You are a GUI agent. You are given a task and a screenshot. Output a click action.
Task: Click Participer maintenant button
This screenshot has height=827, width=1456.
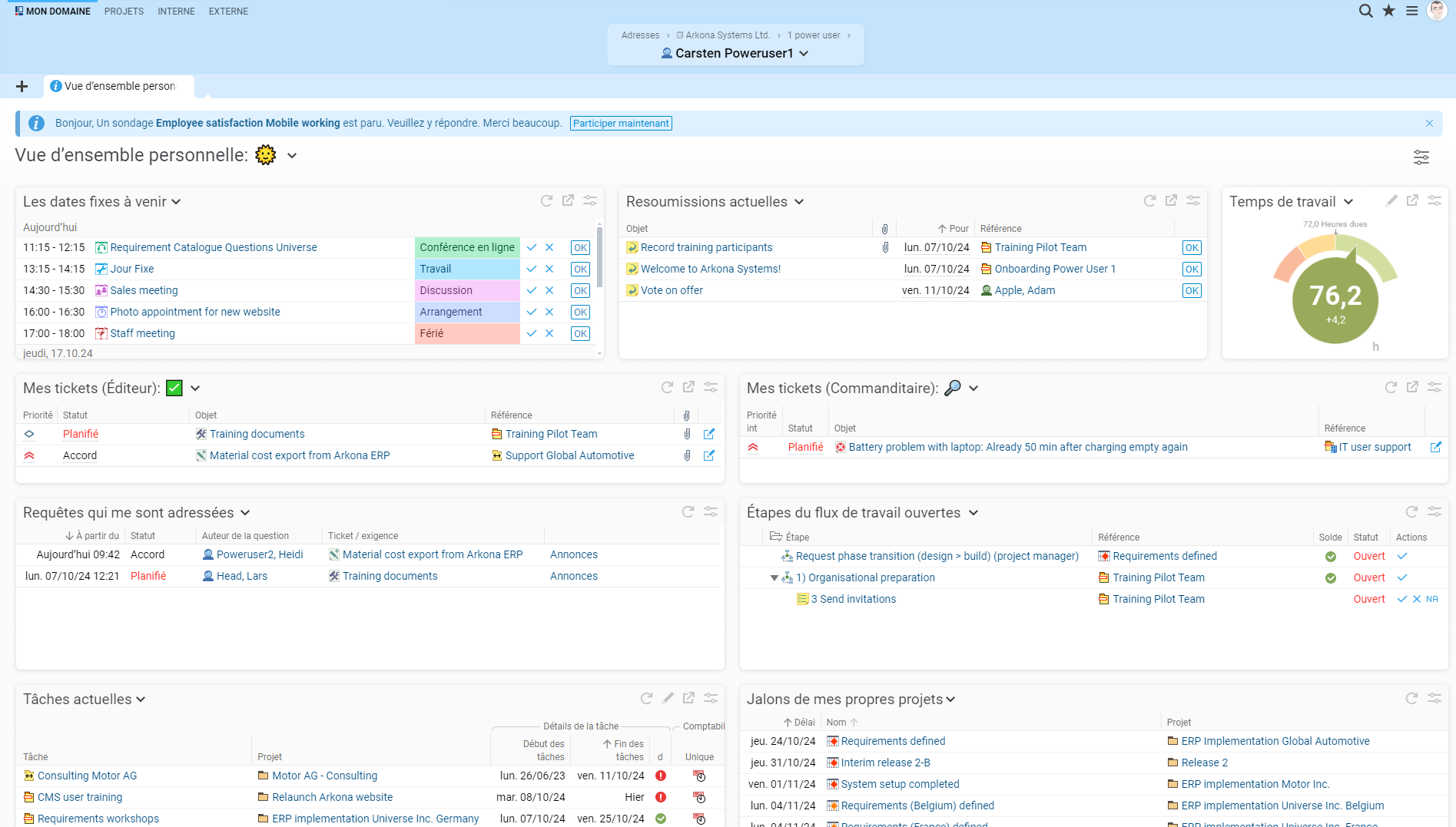coord(621,124)
